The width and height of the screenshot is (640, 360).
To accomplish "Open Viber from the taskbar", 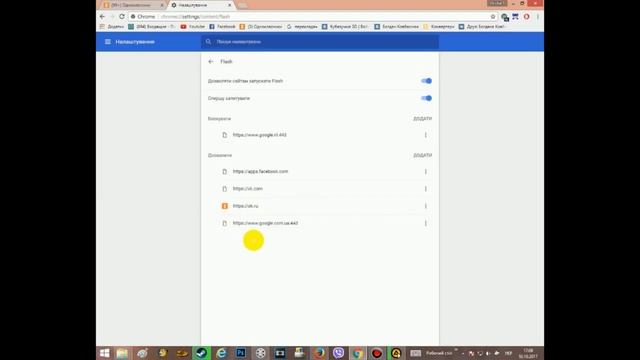I will point(338,353).
